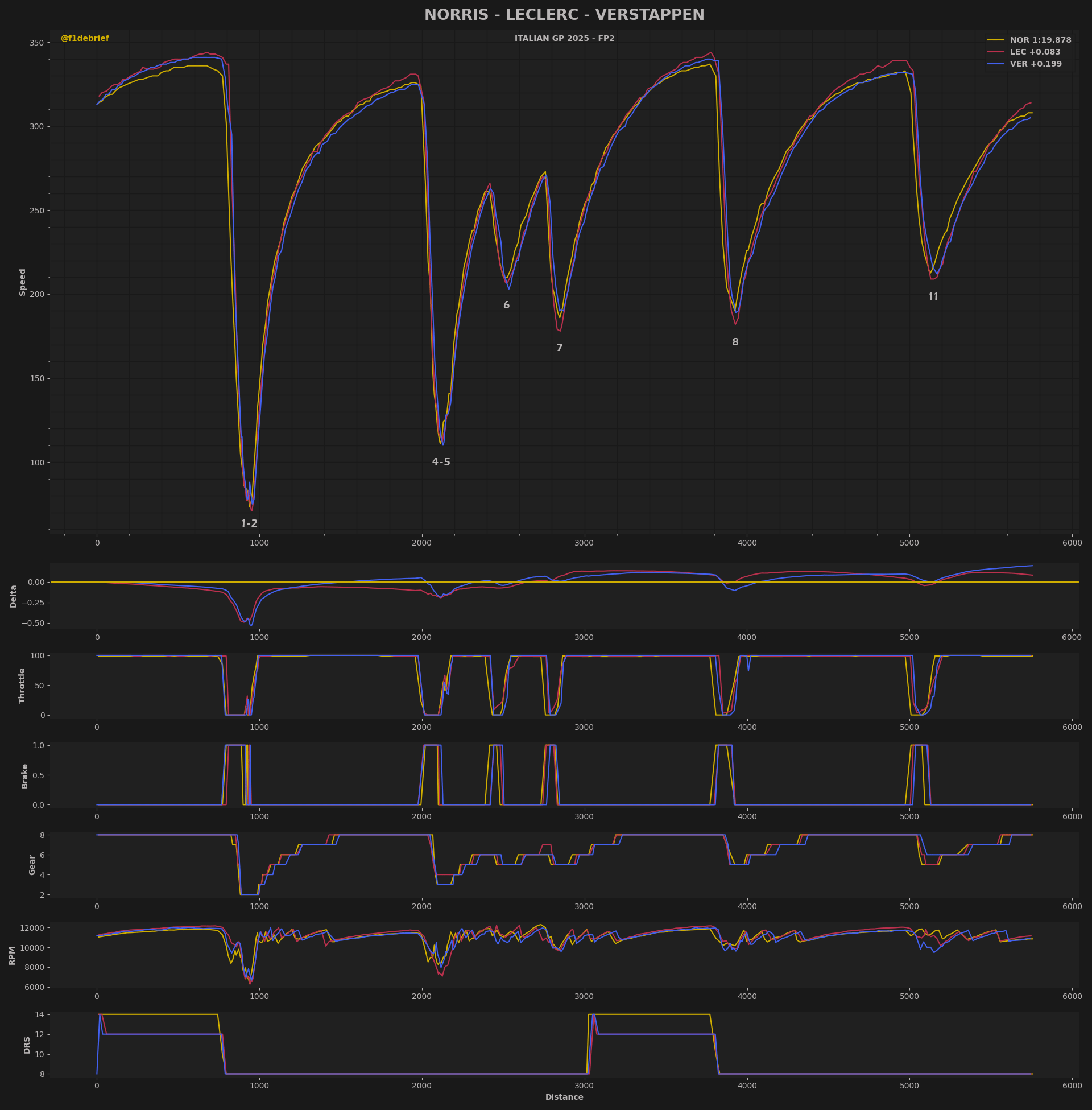
Task: Click the corner 6 annotation
Action: click(x=506, y=305)
